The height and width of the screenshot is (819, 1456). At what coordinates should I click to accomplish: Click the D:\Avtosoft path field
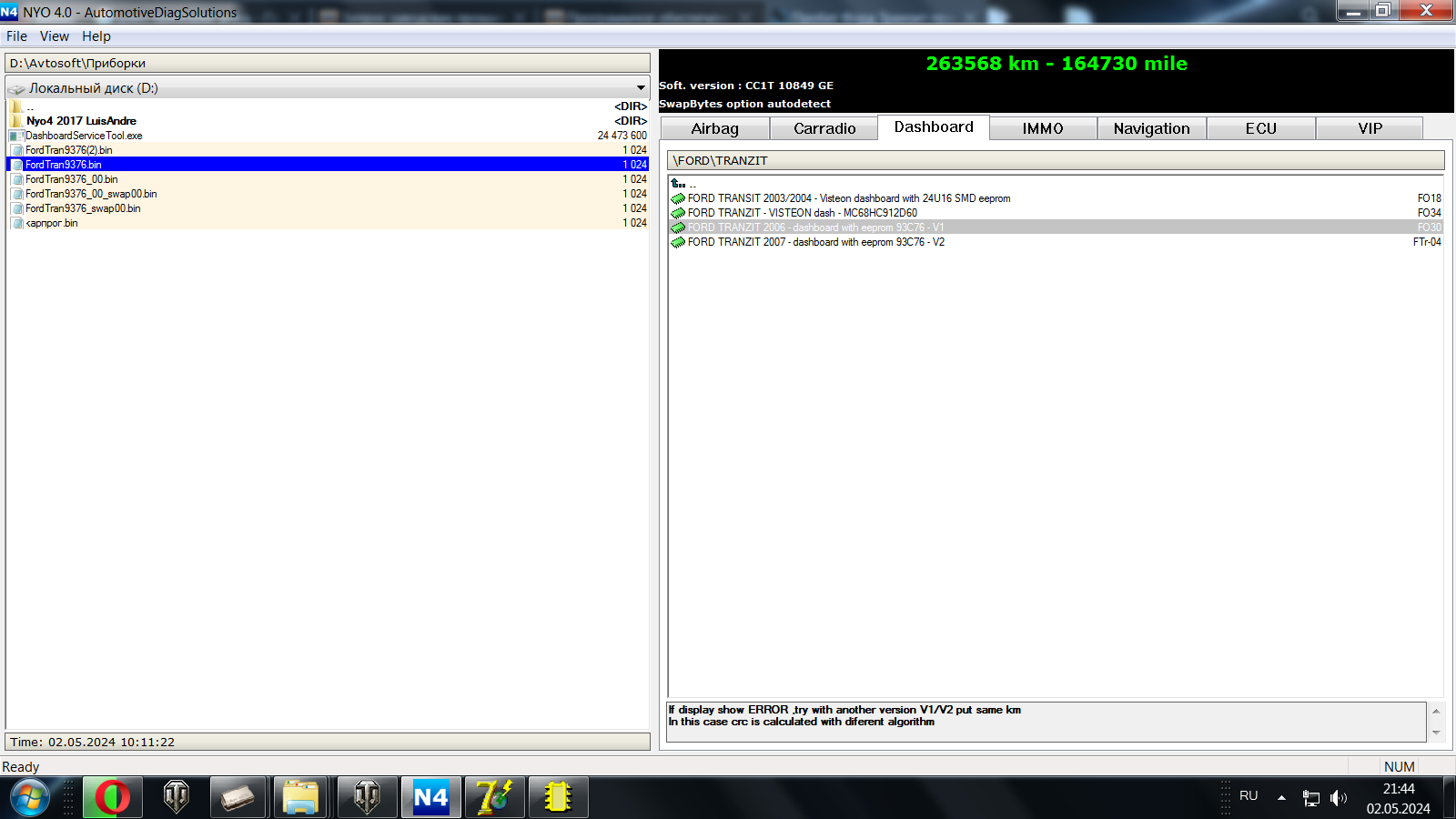[x=328, y=63]
